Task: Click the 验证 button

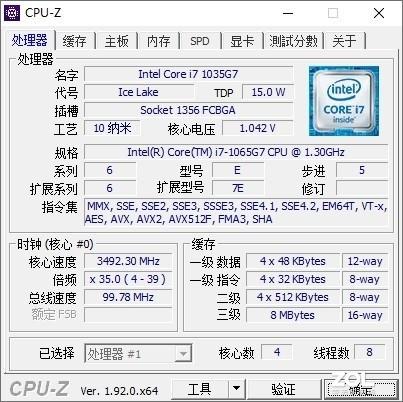Action: (x=283, y=388)
